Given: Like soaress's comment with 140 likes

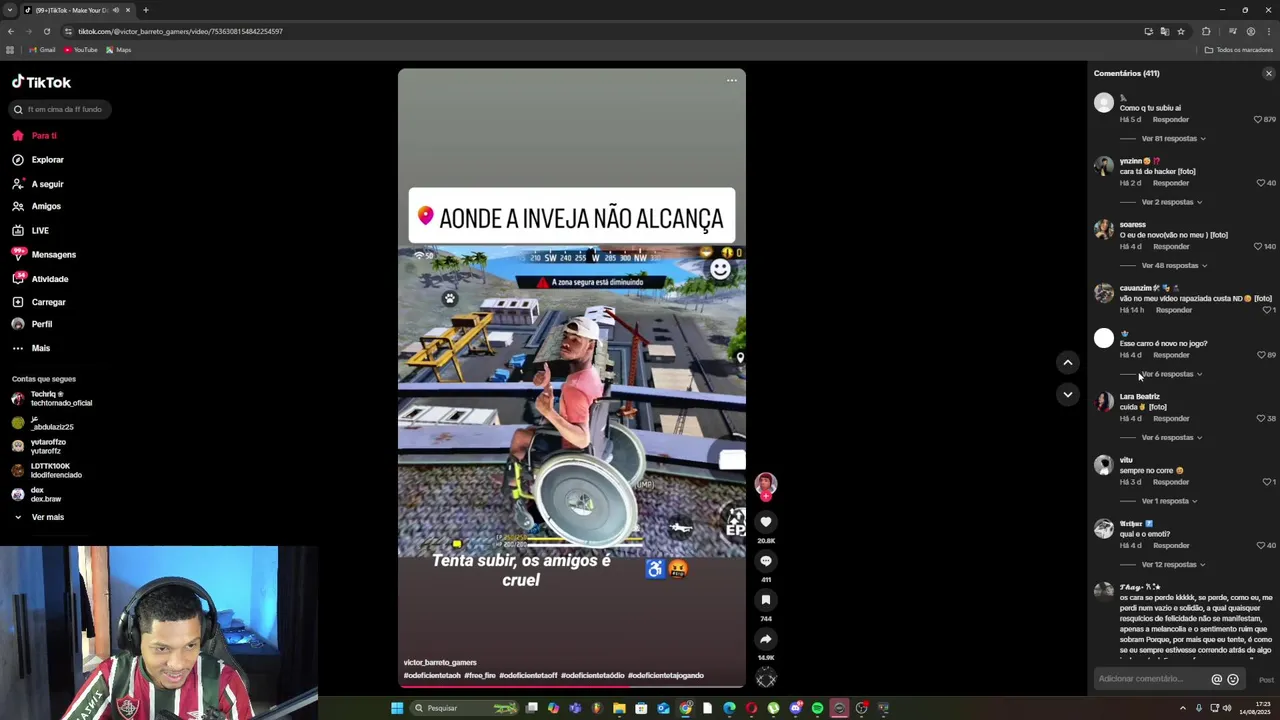Looking at the screenshot, I should tap(1258, 246).
